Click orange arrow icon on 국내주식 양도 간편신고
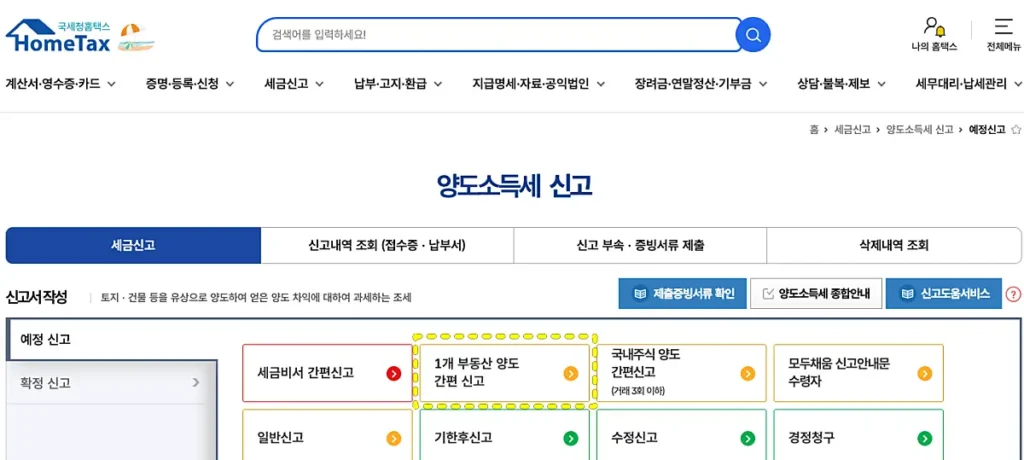 tap(748, 373)
